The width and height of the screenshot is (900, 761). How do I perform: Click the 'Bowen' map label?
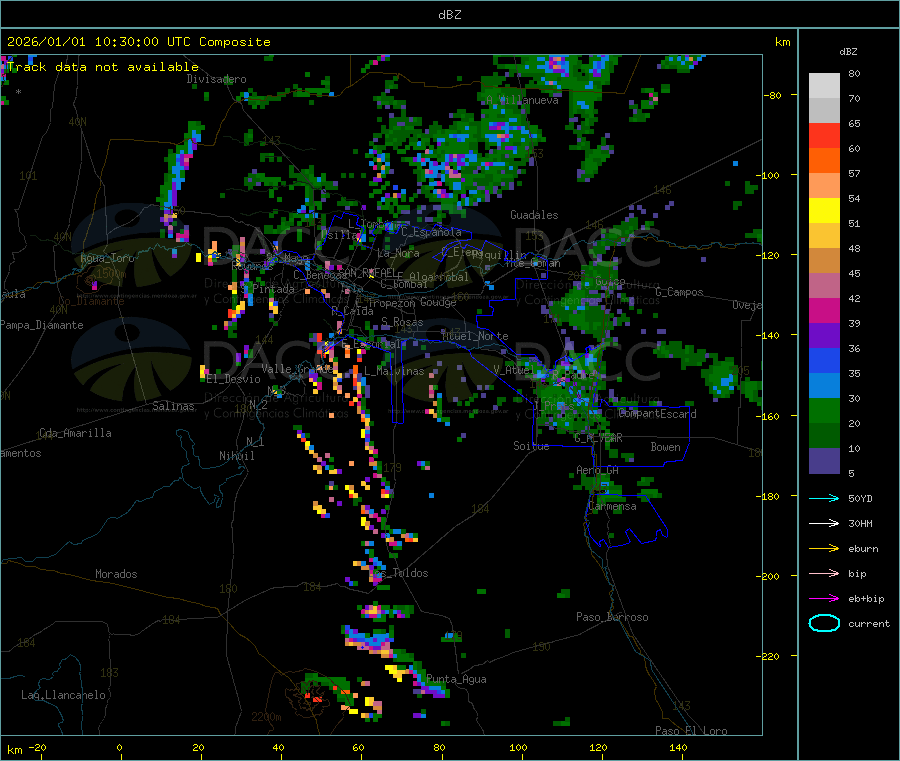click(x=665, y=447)
